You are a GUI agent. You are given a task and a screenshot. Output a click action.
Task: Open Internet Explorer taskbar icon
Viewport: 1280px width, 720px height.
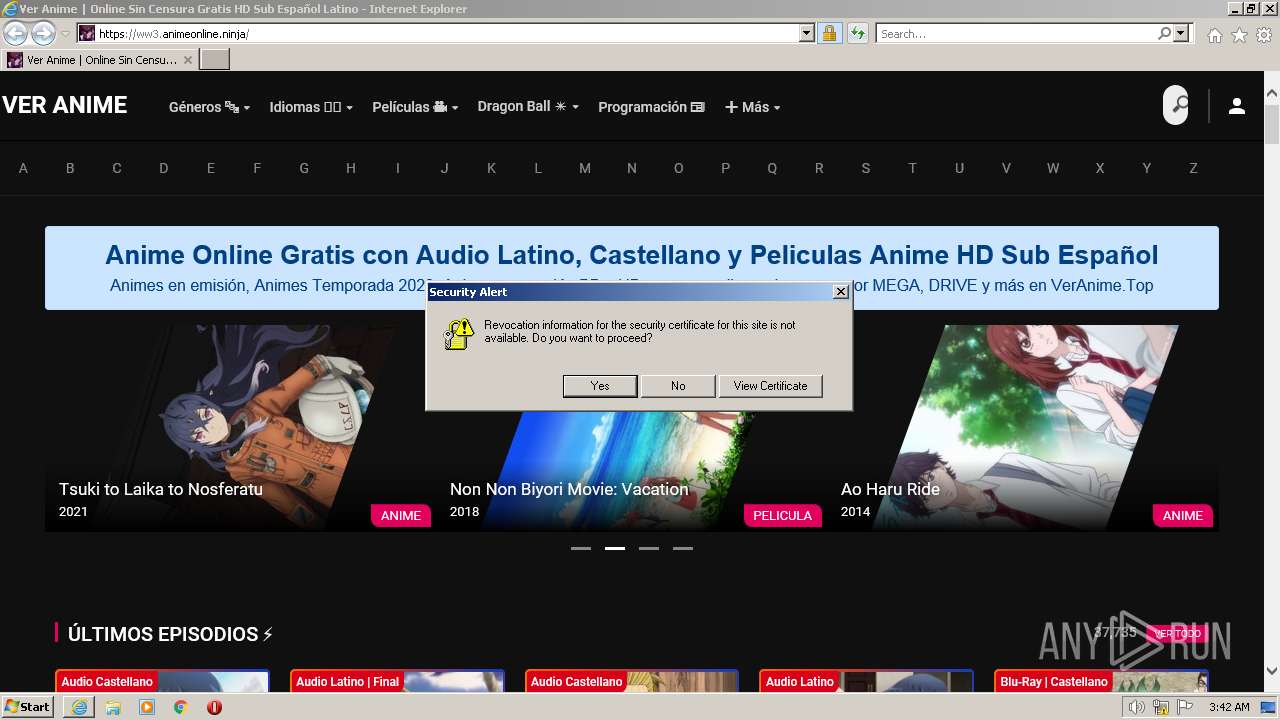(79, 707)
